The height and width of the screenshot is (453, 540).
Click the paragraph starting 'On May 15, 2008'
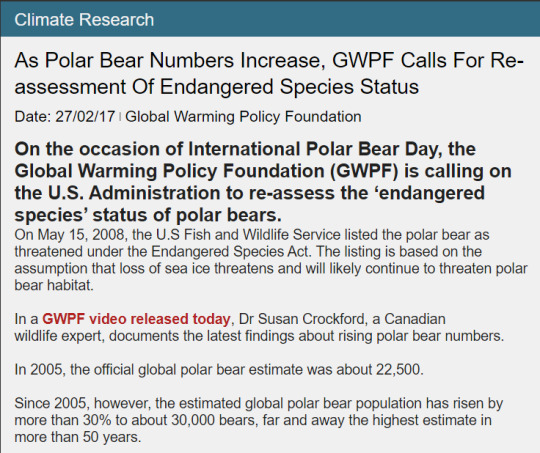271,260
